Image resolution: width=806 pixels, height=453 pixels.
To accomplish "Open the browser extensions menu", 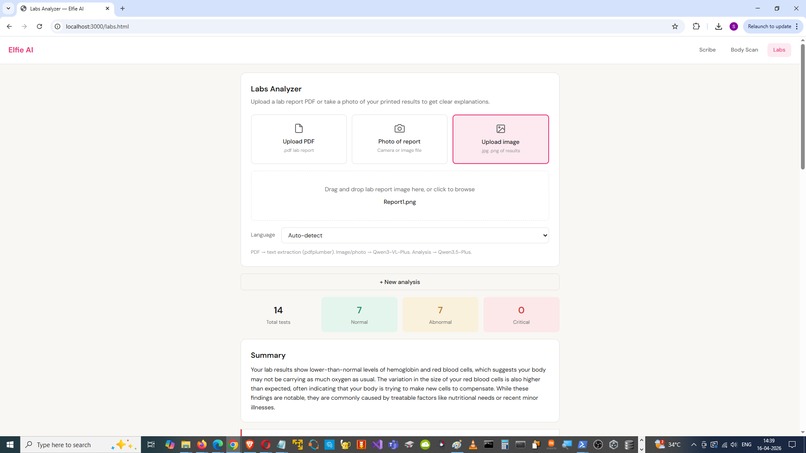I will (696, 26).
